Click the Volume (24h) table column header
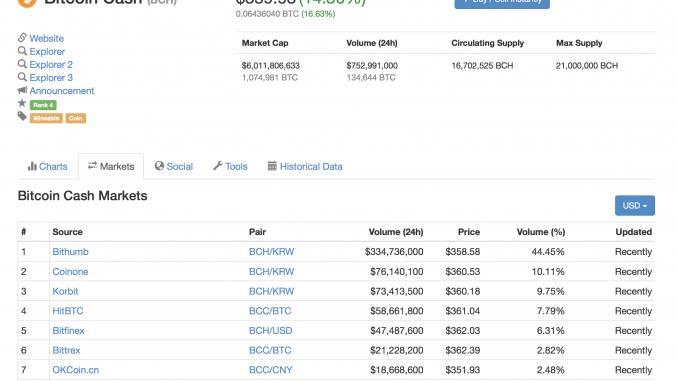The height and width of the screenshot is (381, 678). tap(396, 232)
